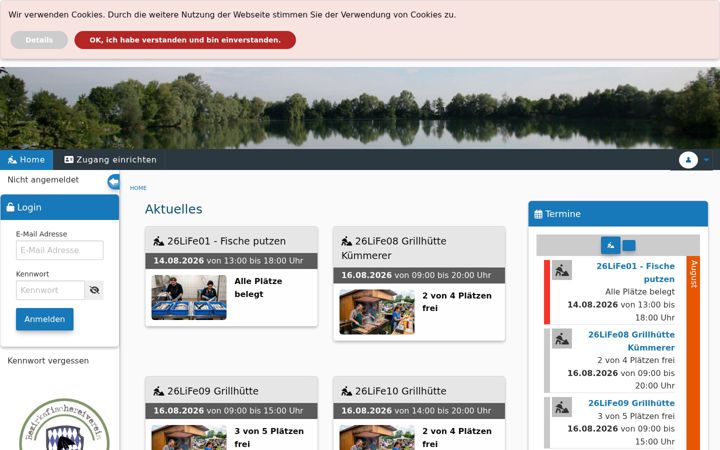This screenshot has height=450, width=720.
Task: Click worker icon beside 26LiFe10 card title
Action: [x=346, y=391]
